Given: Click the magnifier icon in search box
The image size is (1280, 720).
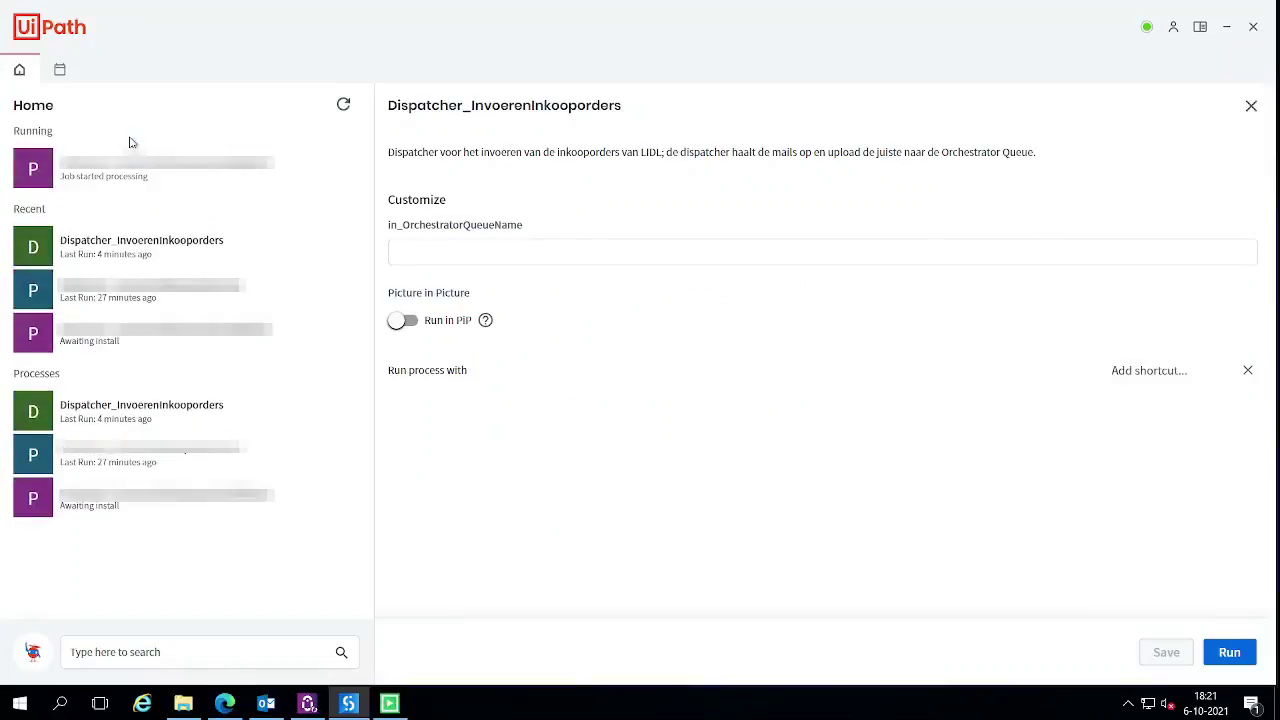Looking at the screenshot, I should coord(341,652).
